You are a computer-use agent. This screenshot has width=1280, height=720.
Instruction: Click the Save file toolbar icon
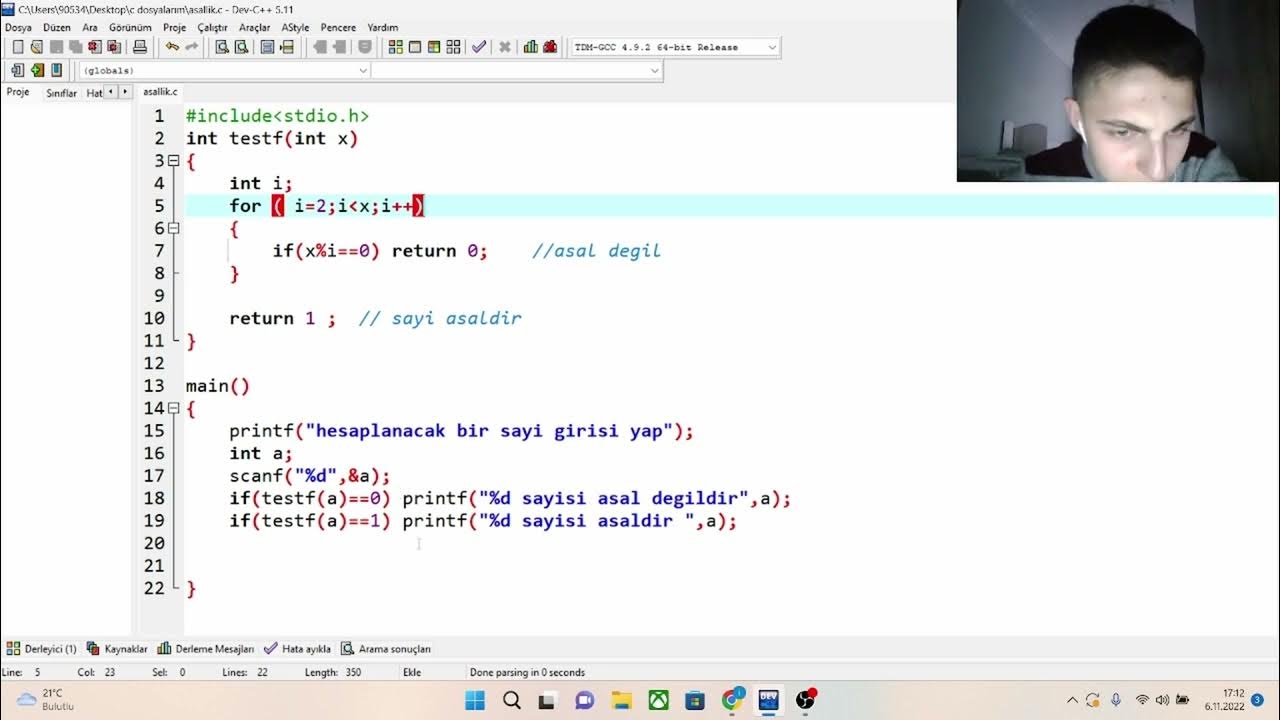[x=56, y=47]
